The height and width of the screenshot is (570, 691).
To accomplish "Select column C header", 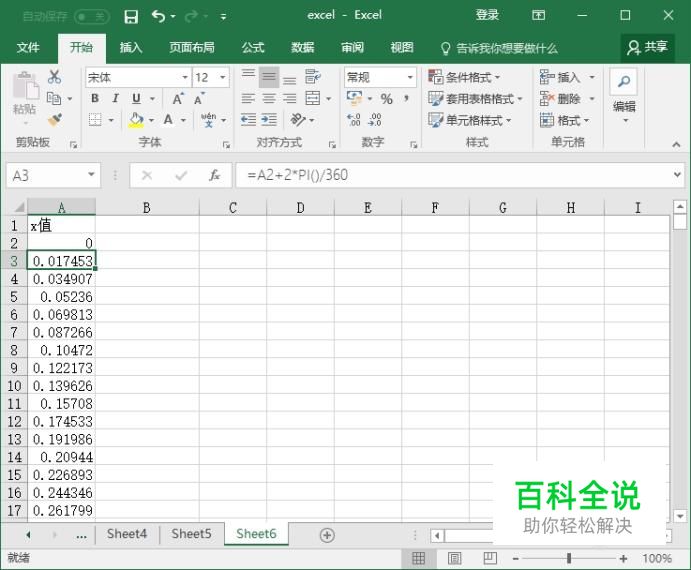I will pos(233,207).
